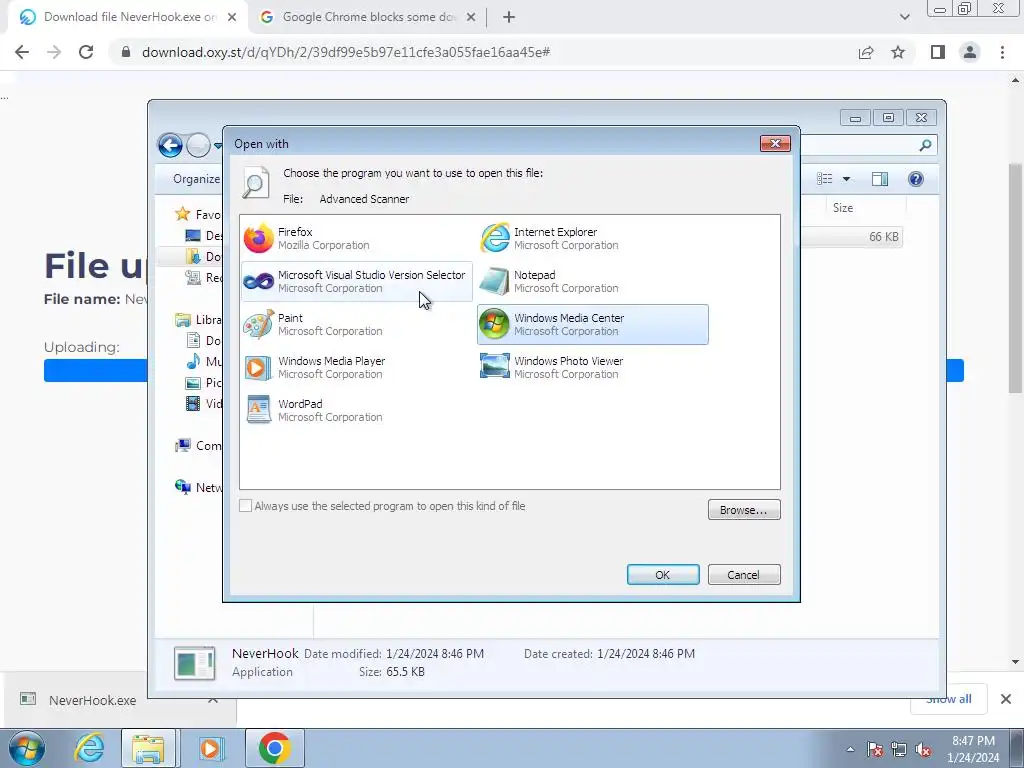Open the Explorer help icon
Screen dimensions: 1024x768
tap(916, 179)
